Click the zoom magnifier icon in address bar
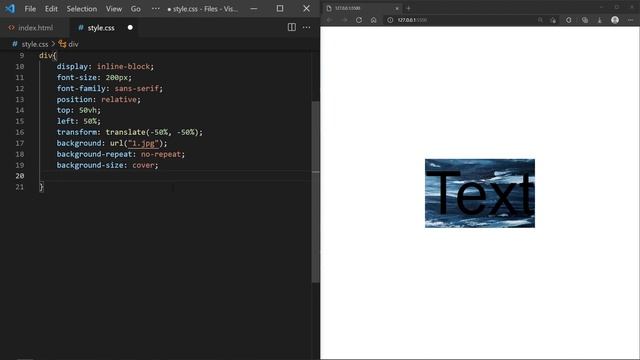Image resolution: width=640 pixels, height=360 pixels. 540,20
